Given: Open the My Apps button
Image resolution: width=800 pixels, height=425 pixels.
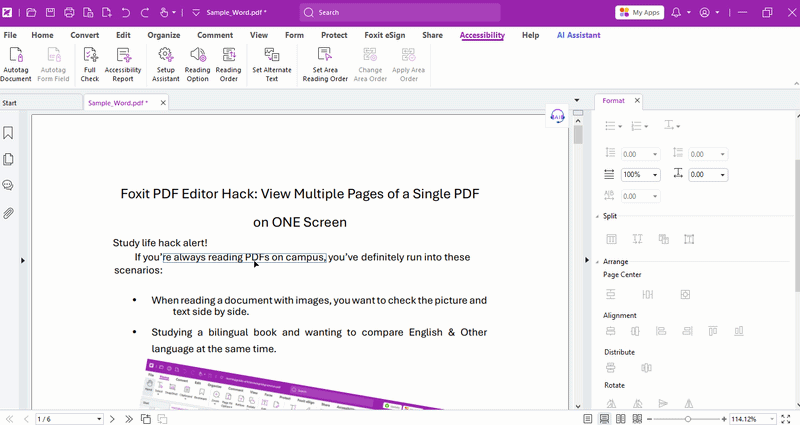Looking at the screenshot, I should click(x=640, y=12).
